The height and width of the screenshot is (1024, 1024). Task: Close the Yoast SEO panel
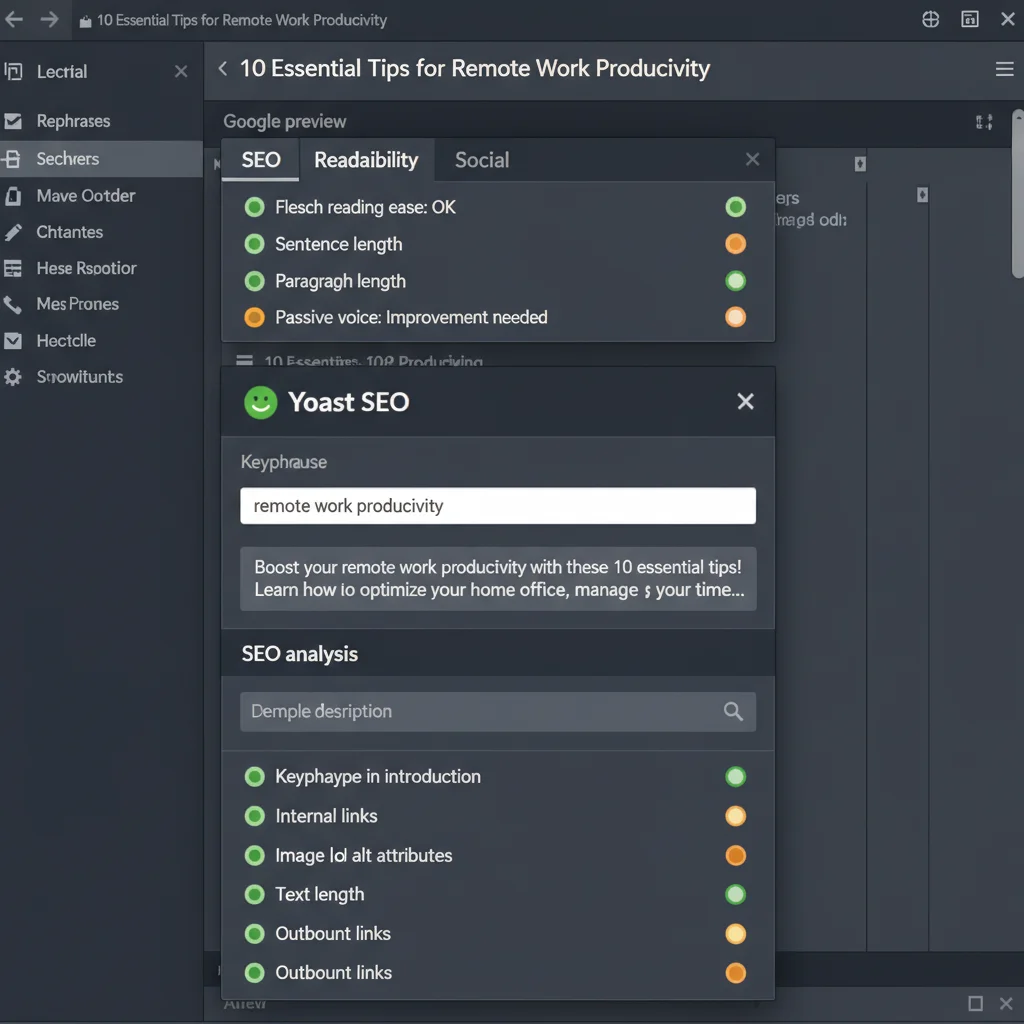pyautogui.click(x=745, y=401)
